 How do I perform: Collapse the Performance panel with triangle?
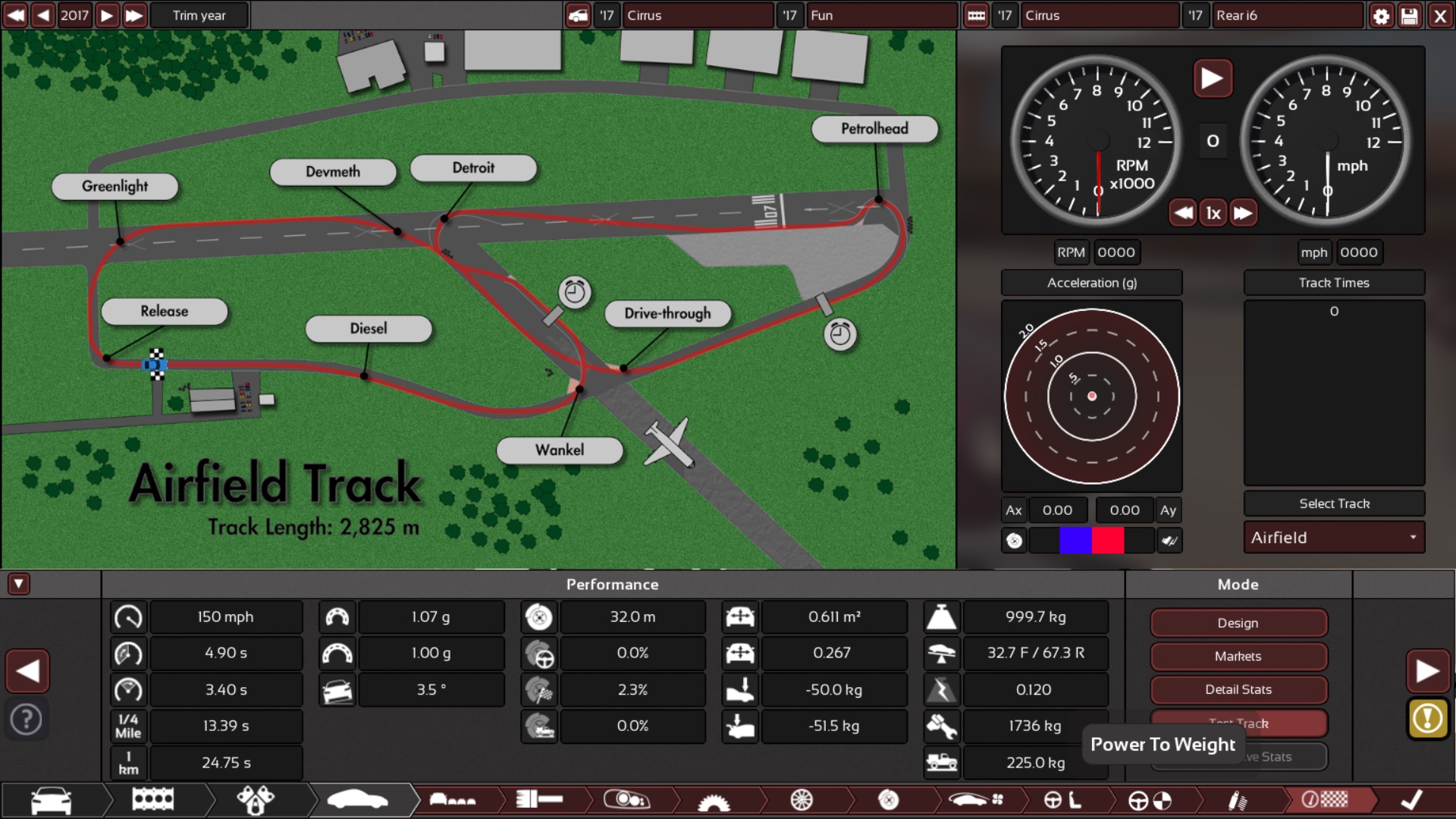click(x=19, y=584)
